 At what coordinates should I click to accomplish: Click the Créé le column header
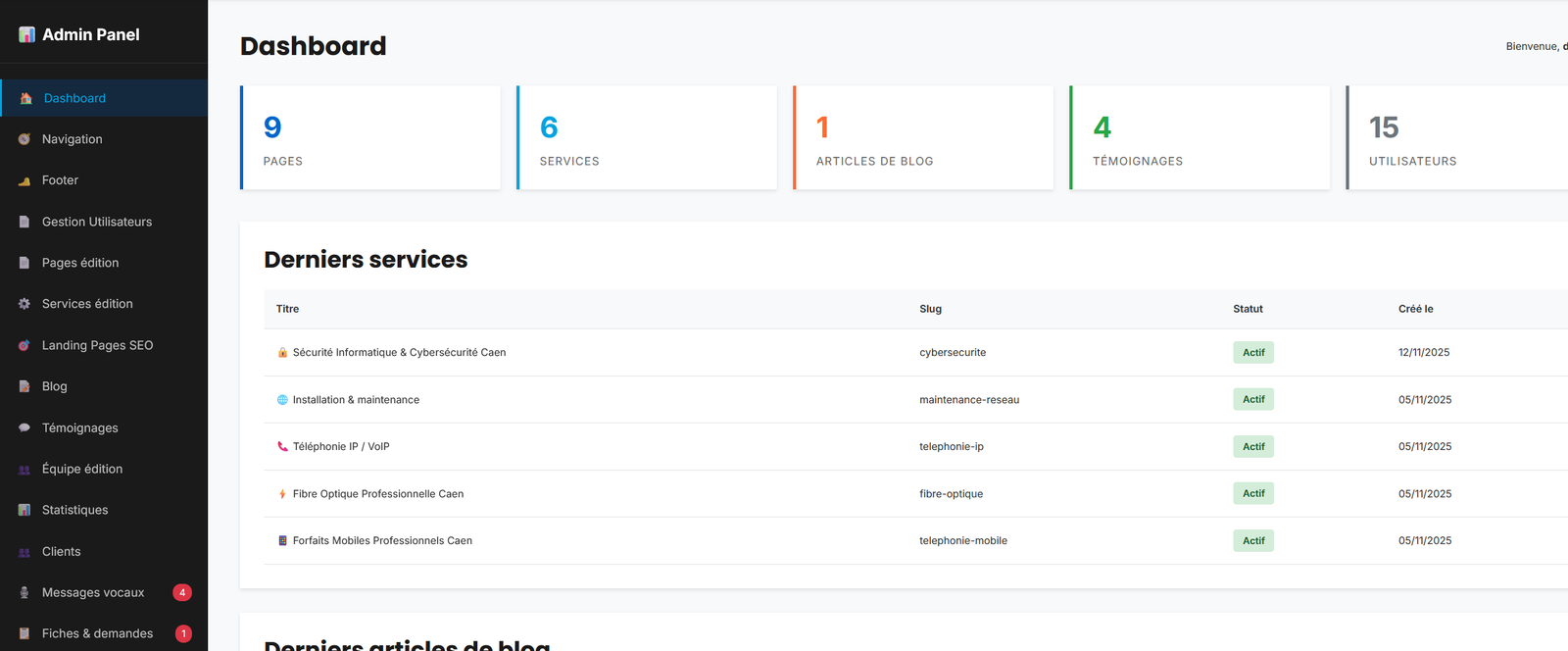pos(1415,309)
